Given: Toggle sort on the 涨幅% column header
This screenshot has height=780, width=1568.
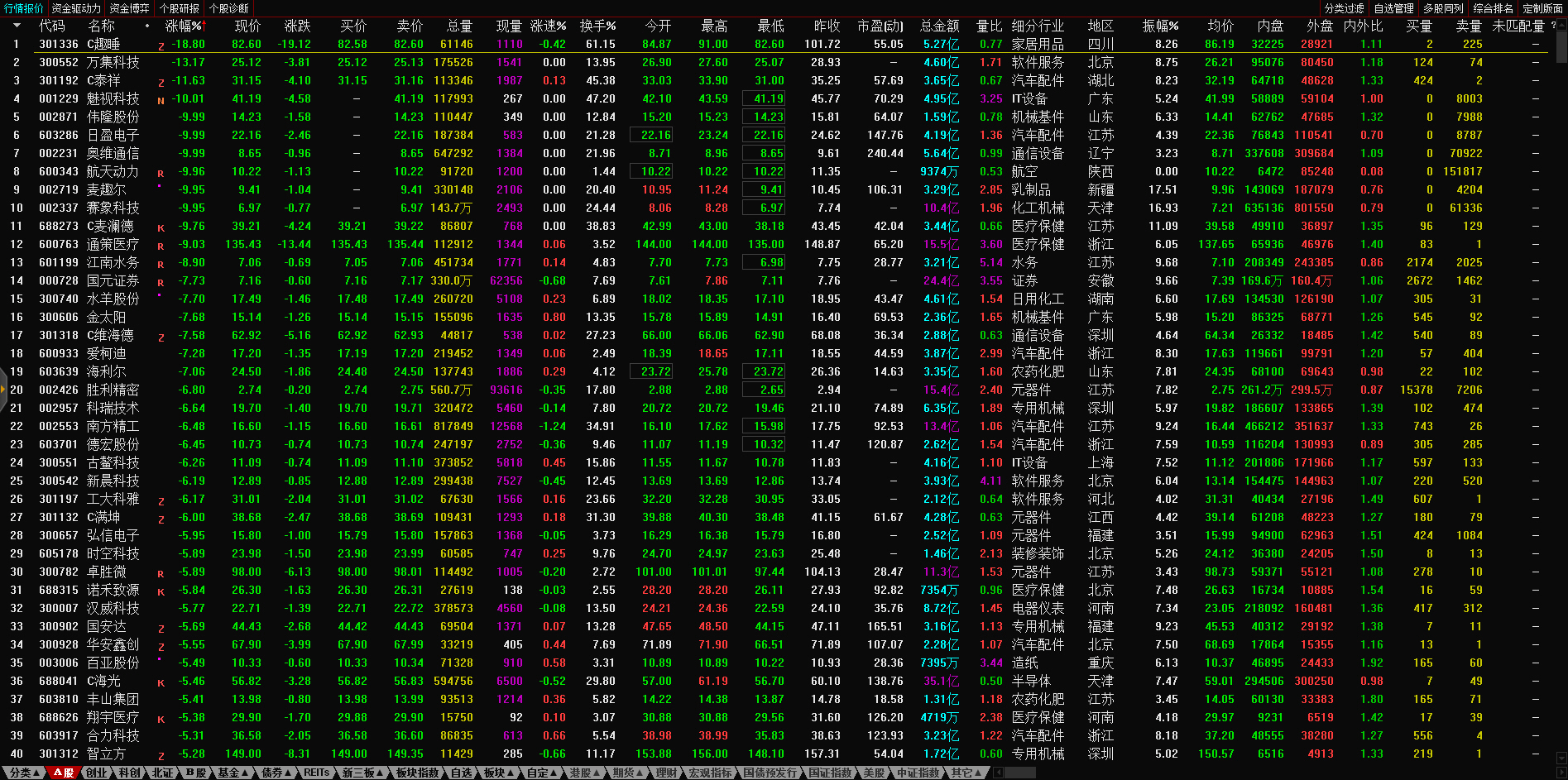Looking at the screenshot, I should (x=185, y=26).
